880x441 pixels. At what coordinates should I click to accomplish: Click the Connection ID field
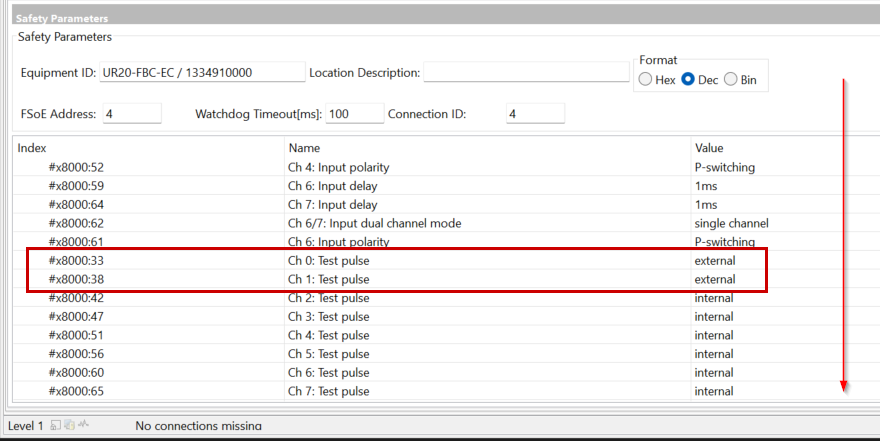(x=535, y=114)
